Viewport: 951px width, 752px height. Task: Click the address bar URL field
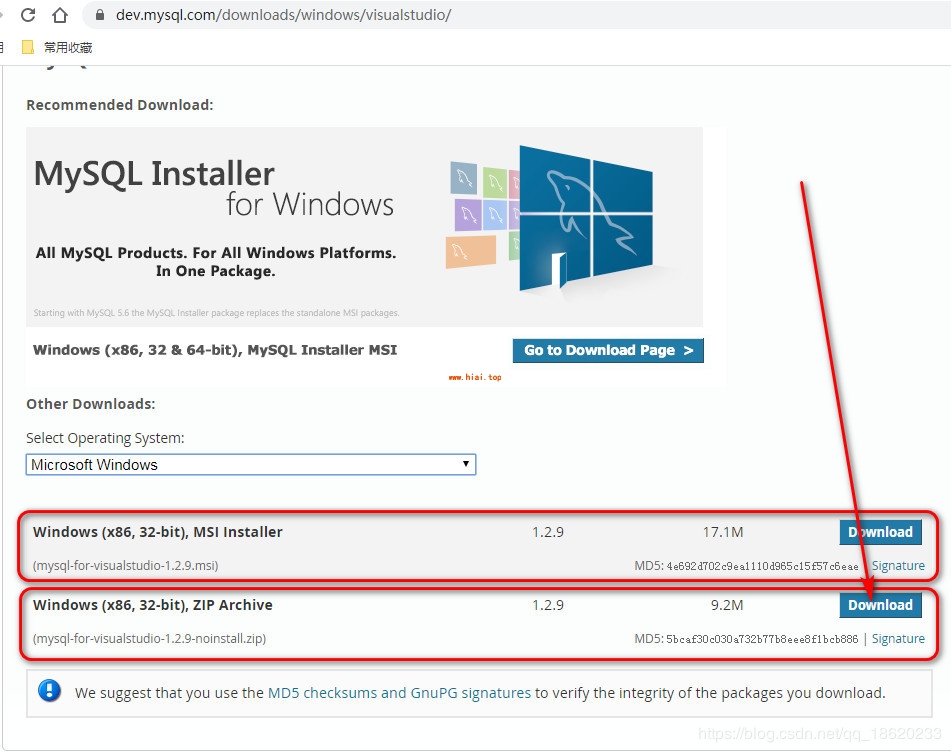click(516, 15)
